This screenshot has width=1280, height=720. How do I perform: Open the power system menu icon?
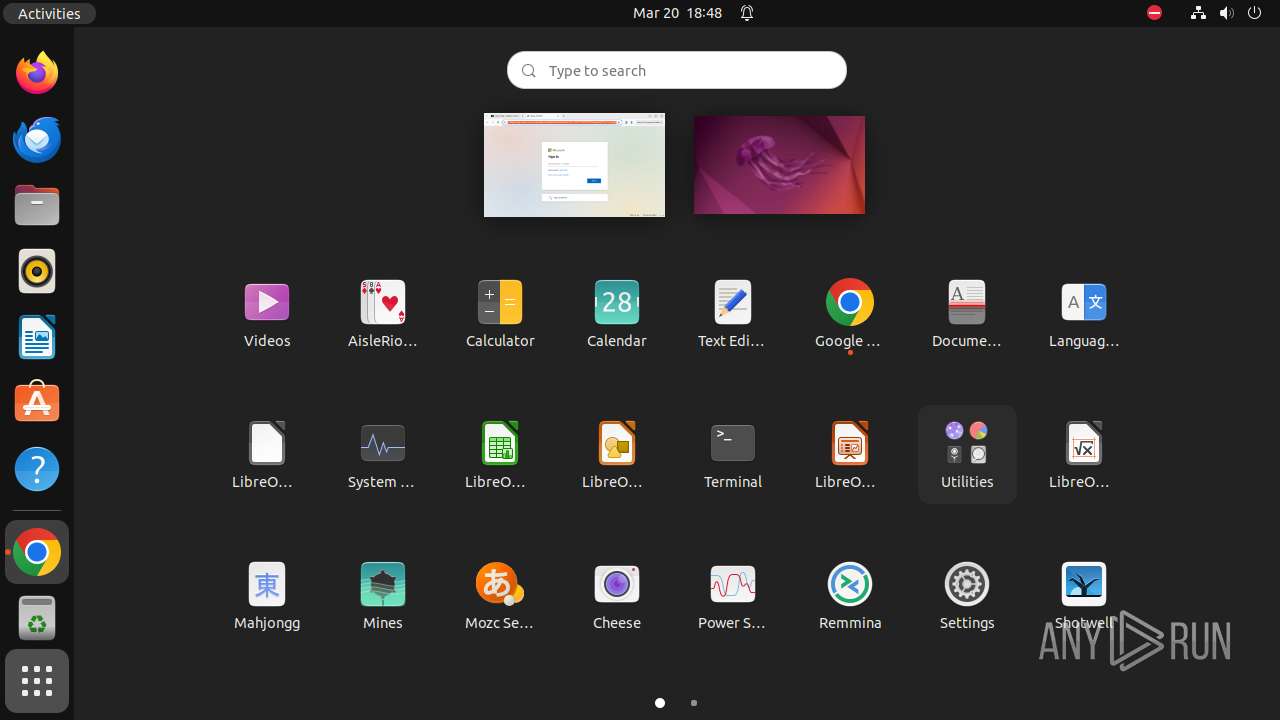click(1256, 13)
